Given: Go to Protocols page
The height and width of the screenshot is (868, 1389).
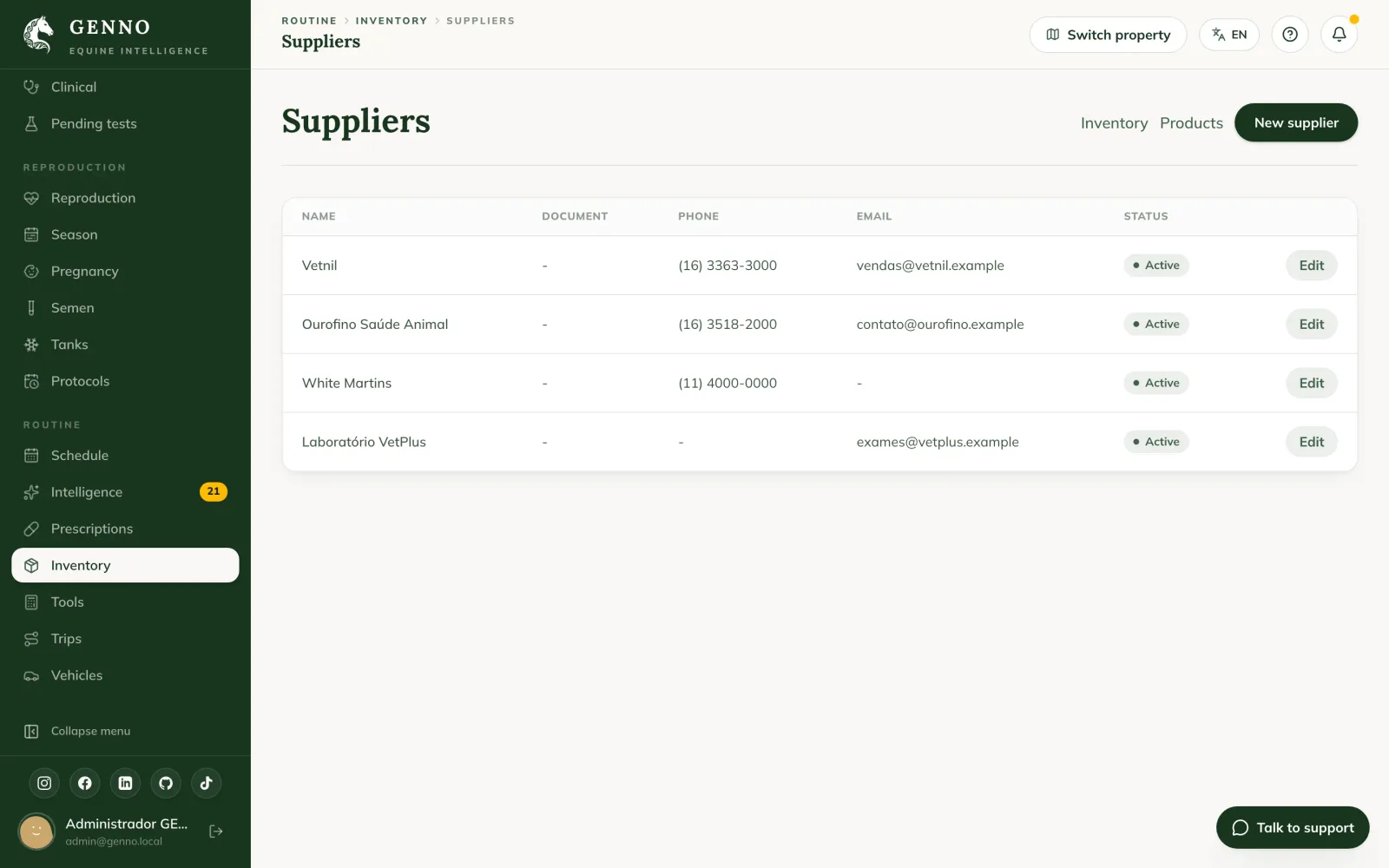Looking at the screenshot, I should pos(125,381).
